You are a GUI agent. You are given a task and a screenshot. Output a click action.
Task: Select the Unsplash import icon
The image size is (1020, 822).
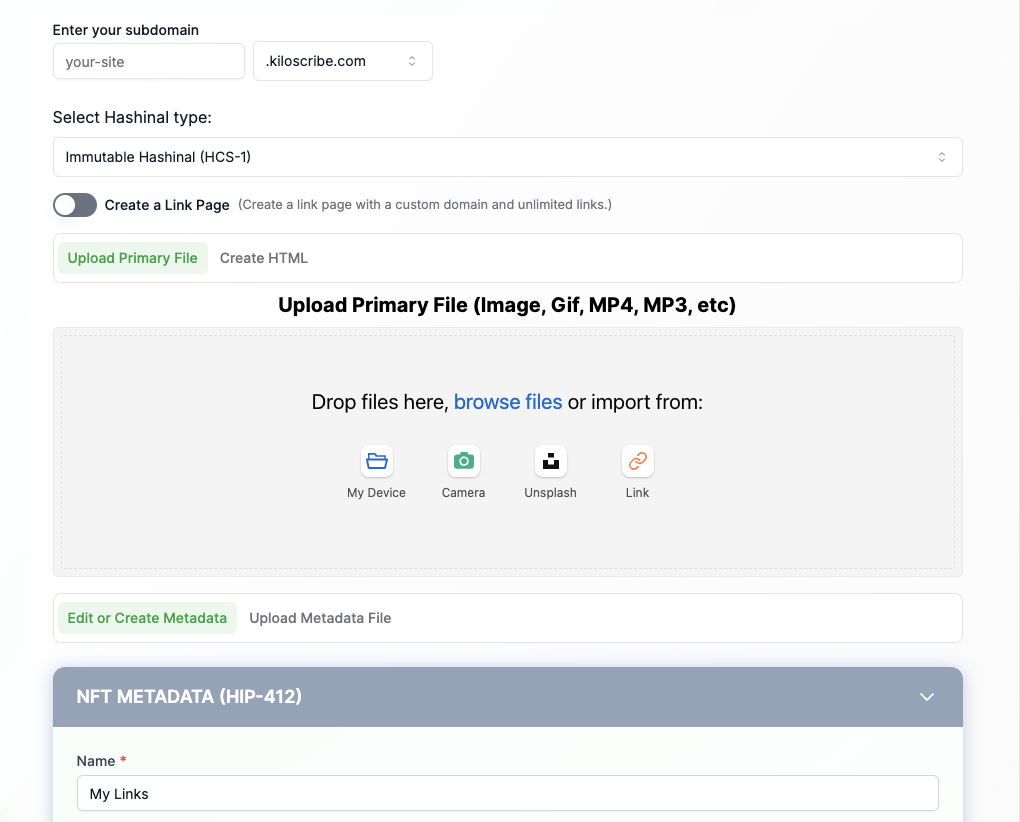tap(550, 461)
